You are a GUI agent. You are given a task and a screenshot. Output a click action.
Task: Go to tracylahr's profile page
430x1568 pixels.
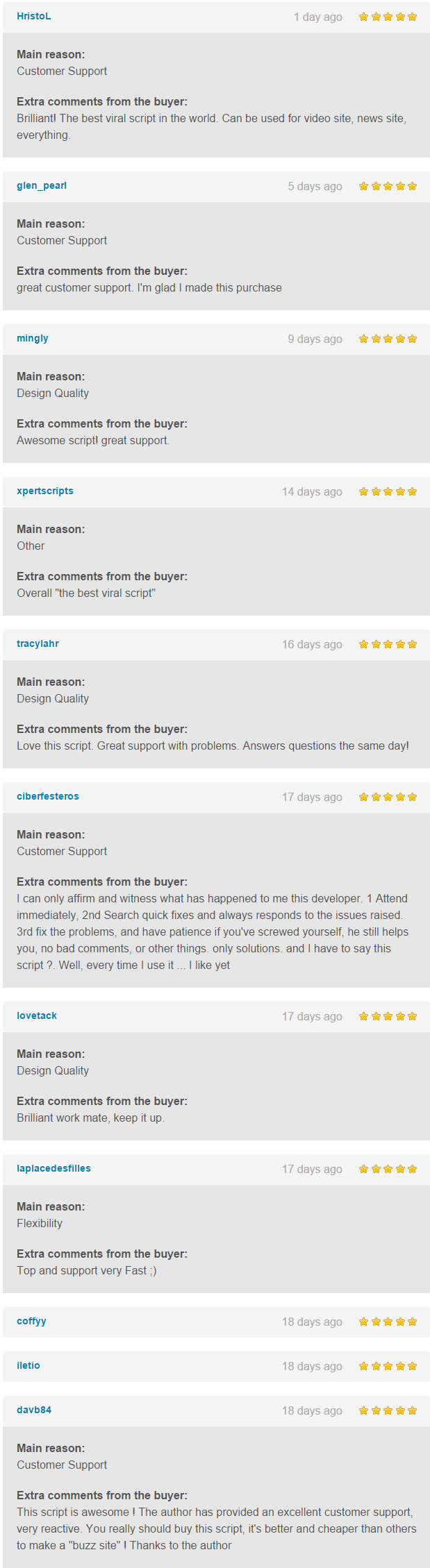coord(38,644)
